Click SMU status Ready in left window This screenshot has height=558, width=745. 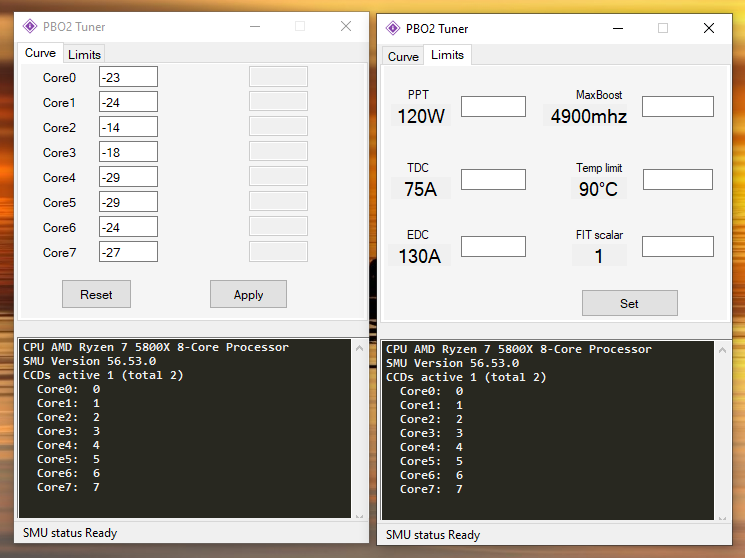pos(70,533)
